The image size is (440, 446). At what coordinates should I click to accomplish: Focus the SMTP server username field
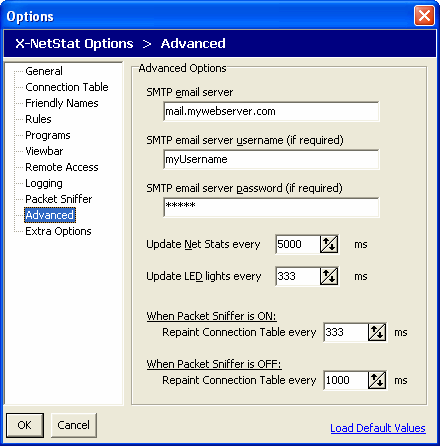(271, 159)
